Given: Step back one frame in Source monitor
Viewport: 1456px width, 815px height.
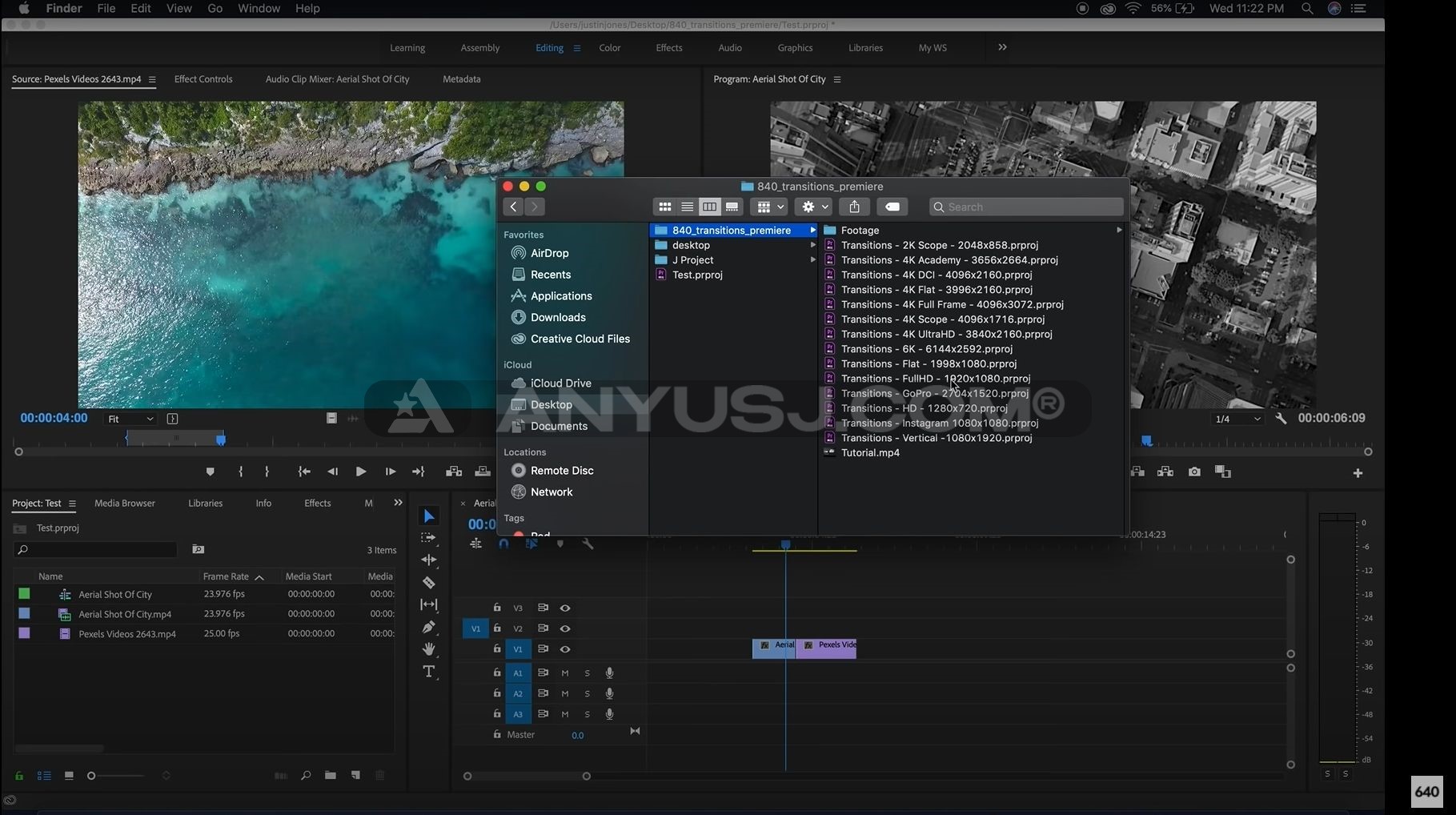Looking at the screenshot, I should [x=333, y=472].
